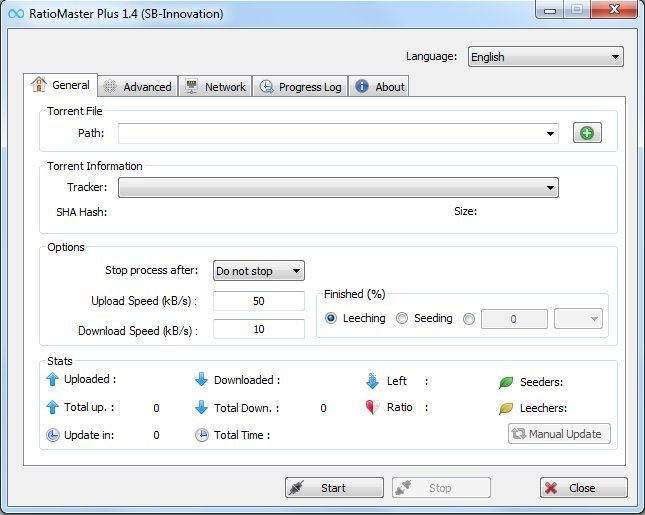This screenshot has height=515, width=645.
Task: Click the plug icon on Start button
Action: (296, 488)
